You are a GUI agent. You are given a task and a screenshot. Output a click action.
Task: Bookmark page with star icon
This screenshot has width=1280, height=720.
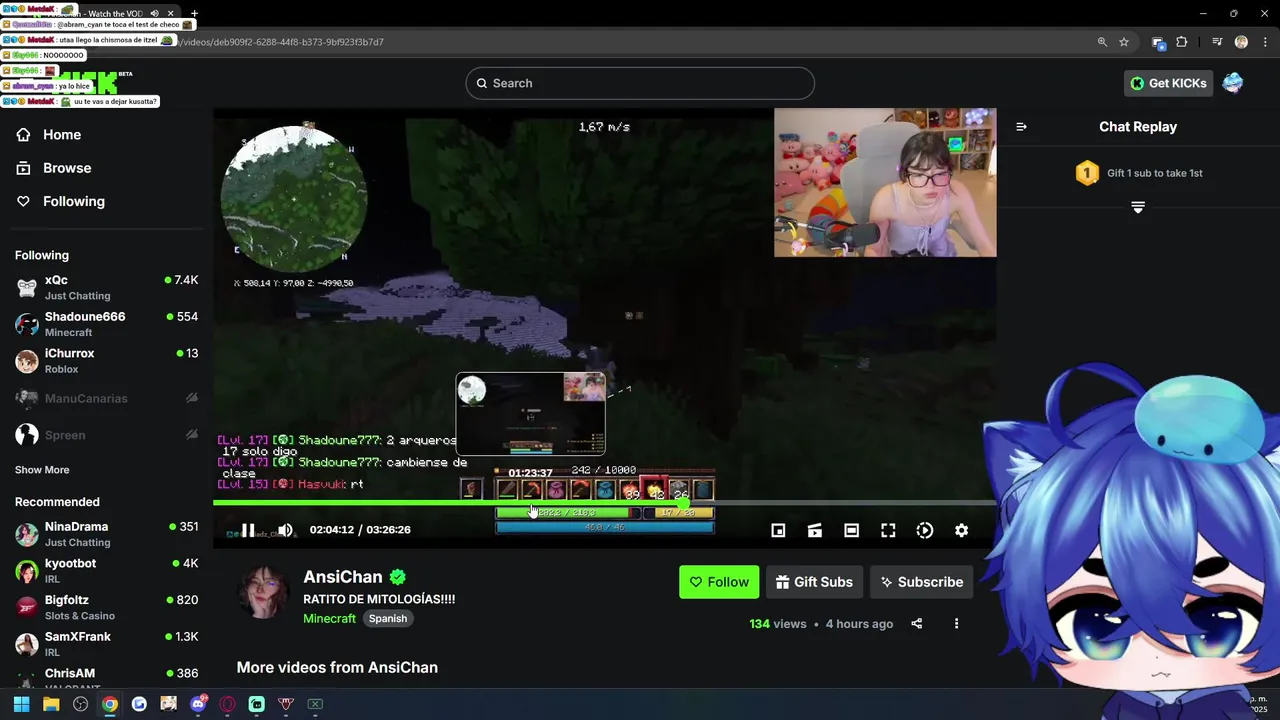[x=1124, y=42]
